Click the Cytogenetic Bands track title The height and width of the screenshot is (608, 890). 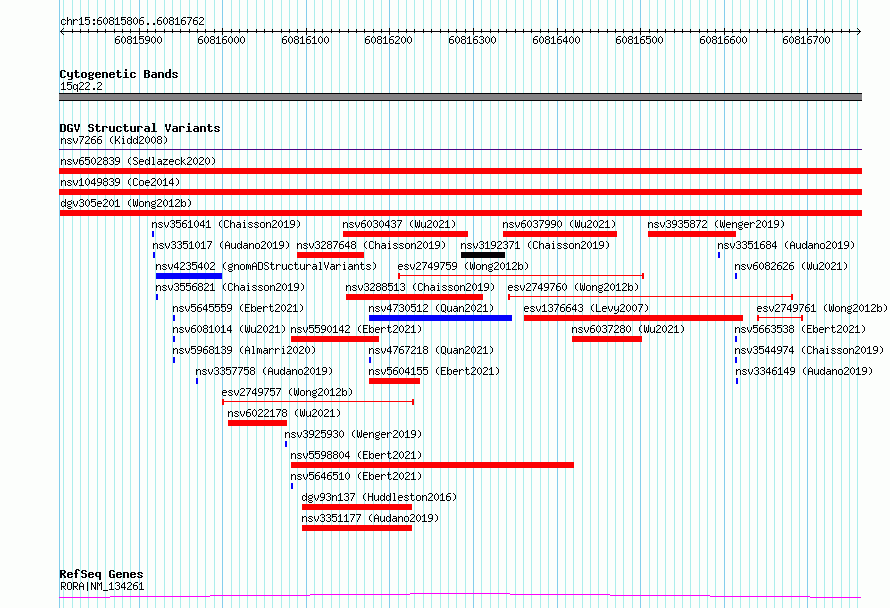coord(119,74)
